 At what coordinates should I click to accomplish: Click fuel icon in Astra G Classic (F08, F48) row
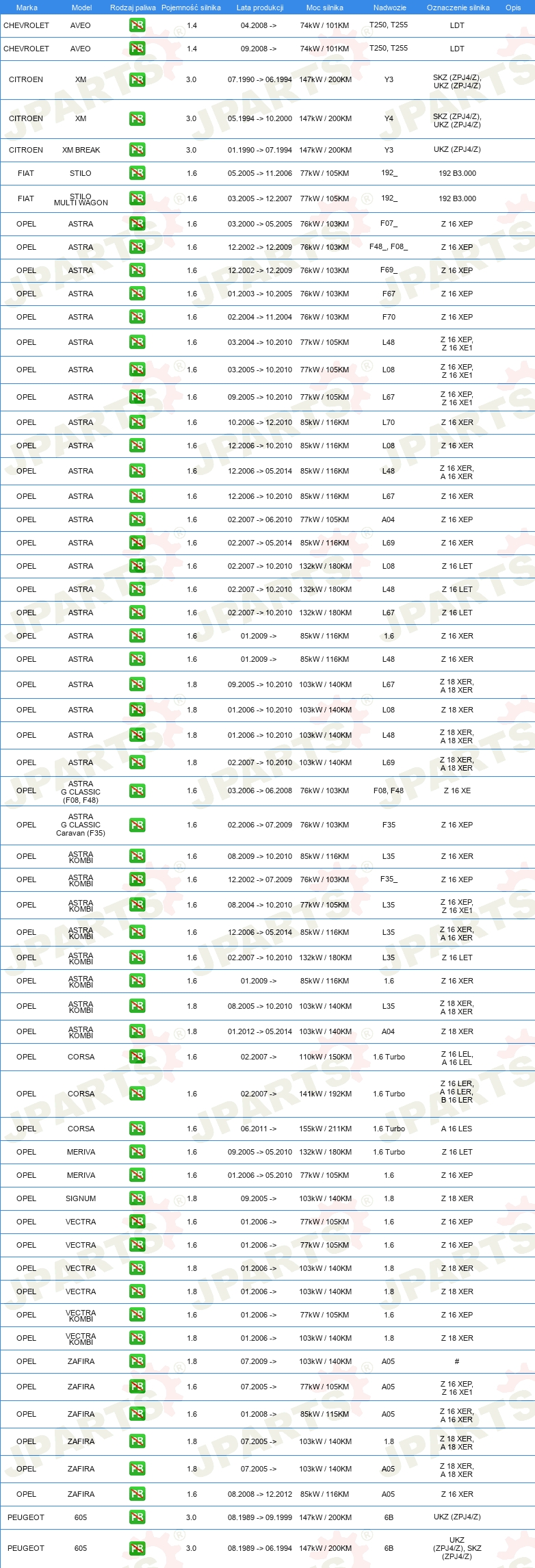tap(137, 791)
